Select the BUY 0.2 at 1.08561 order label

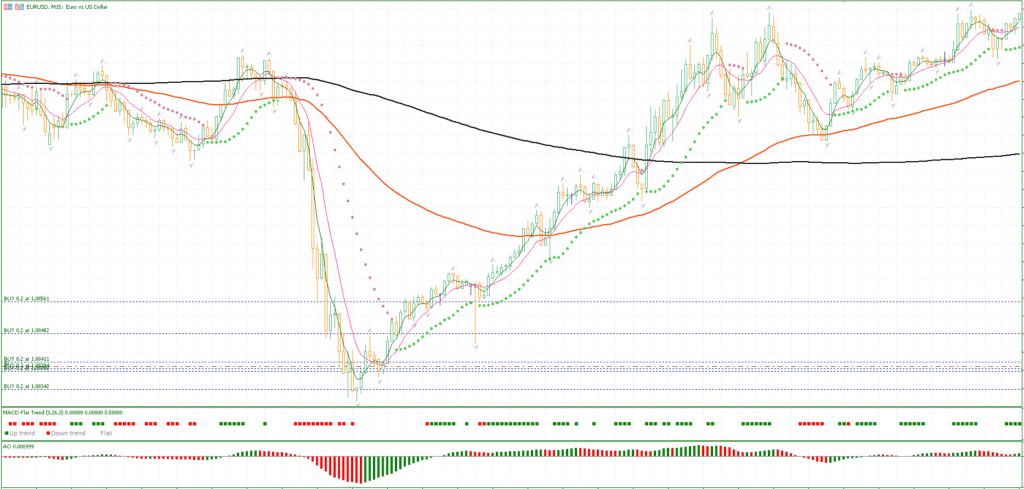[27, 298]
